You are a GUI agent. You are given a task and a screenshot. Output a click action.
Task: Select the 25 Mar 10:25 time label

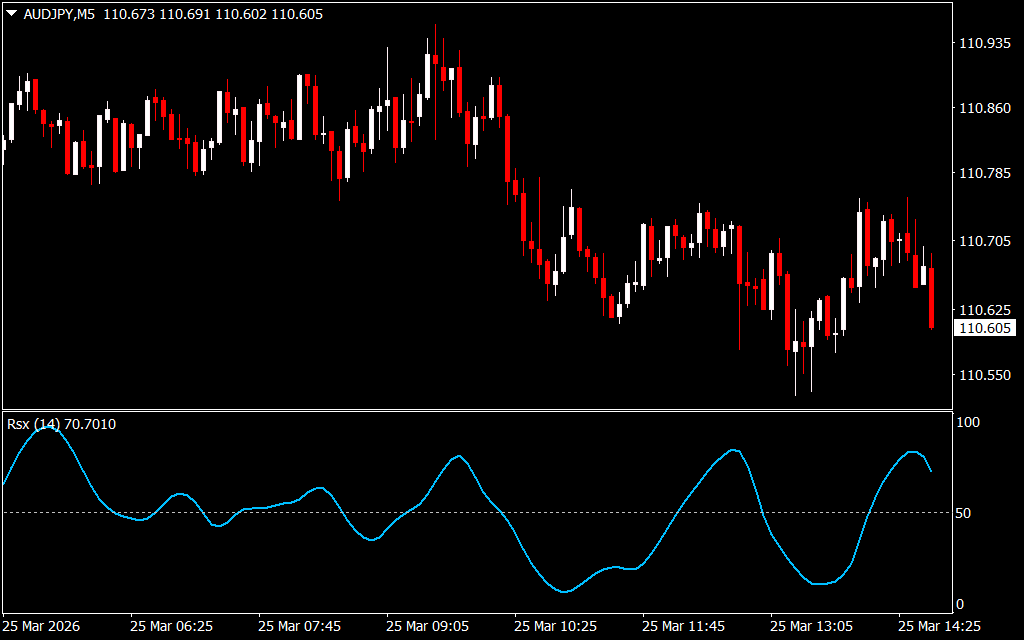tap(556, 626)
